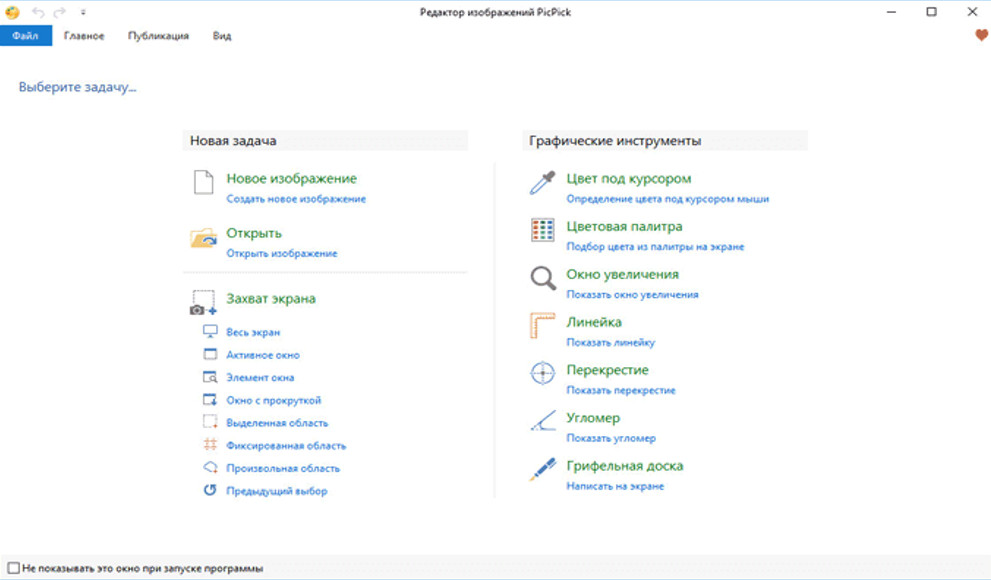
Task: Choose 'Окно с прокруткой' capture link
Action: pos(274,401)
